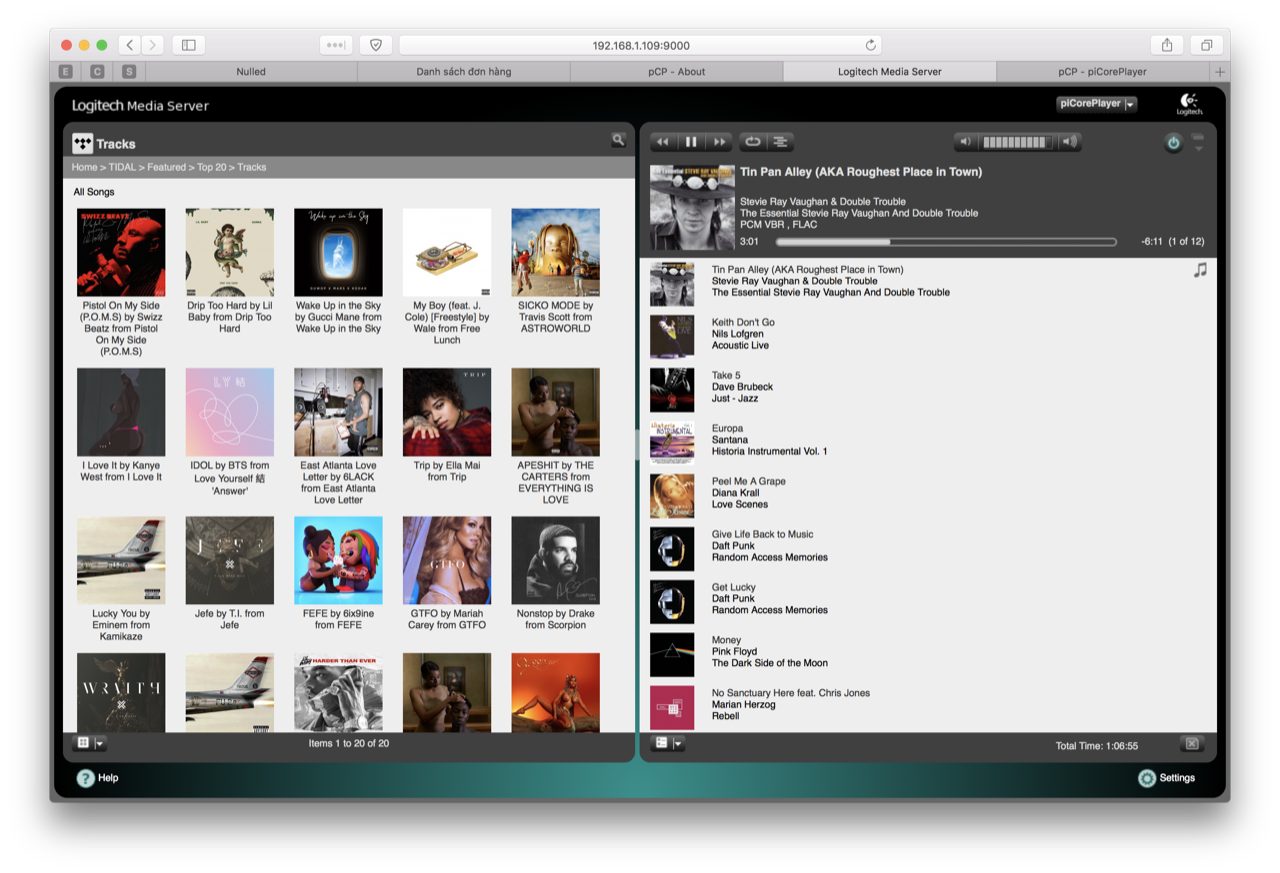Open Wake Up in the Sky cover
Image resolution: width=1280 pixels, height=873 pixels.
[338, 252]
